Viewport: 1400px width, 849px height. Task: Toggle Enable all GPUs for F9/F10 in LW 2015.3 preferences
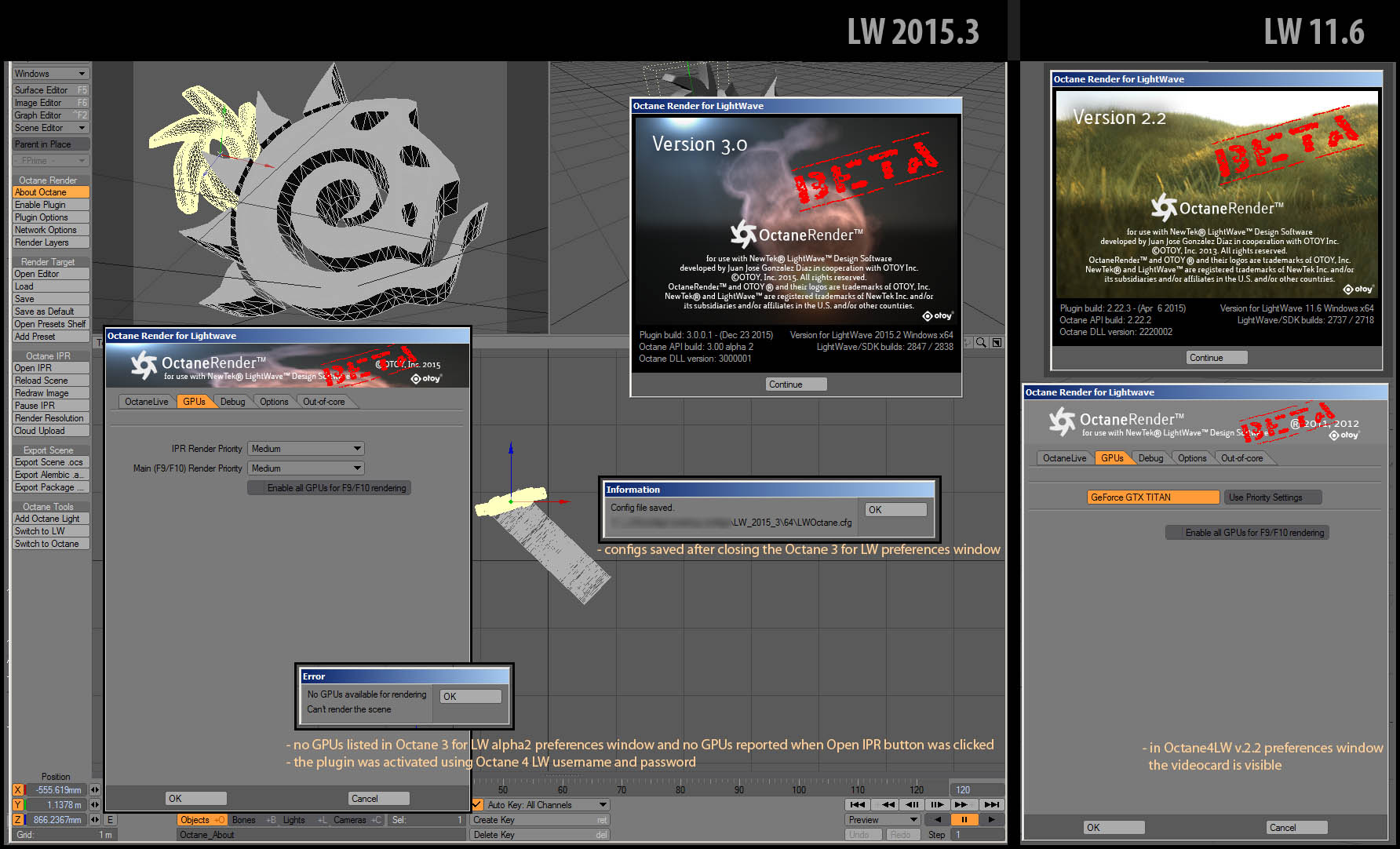point(330,488)
